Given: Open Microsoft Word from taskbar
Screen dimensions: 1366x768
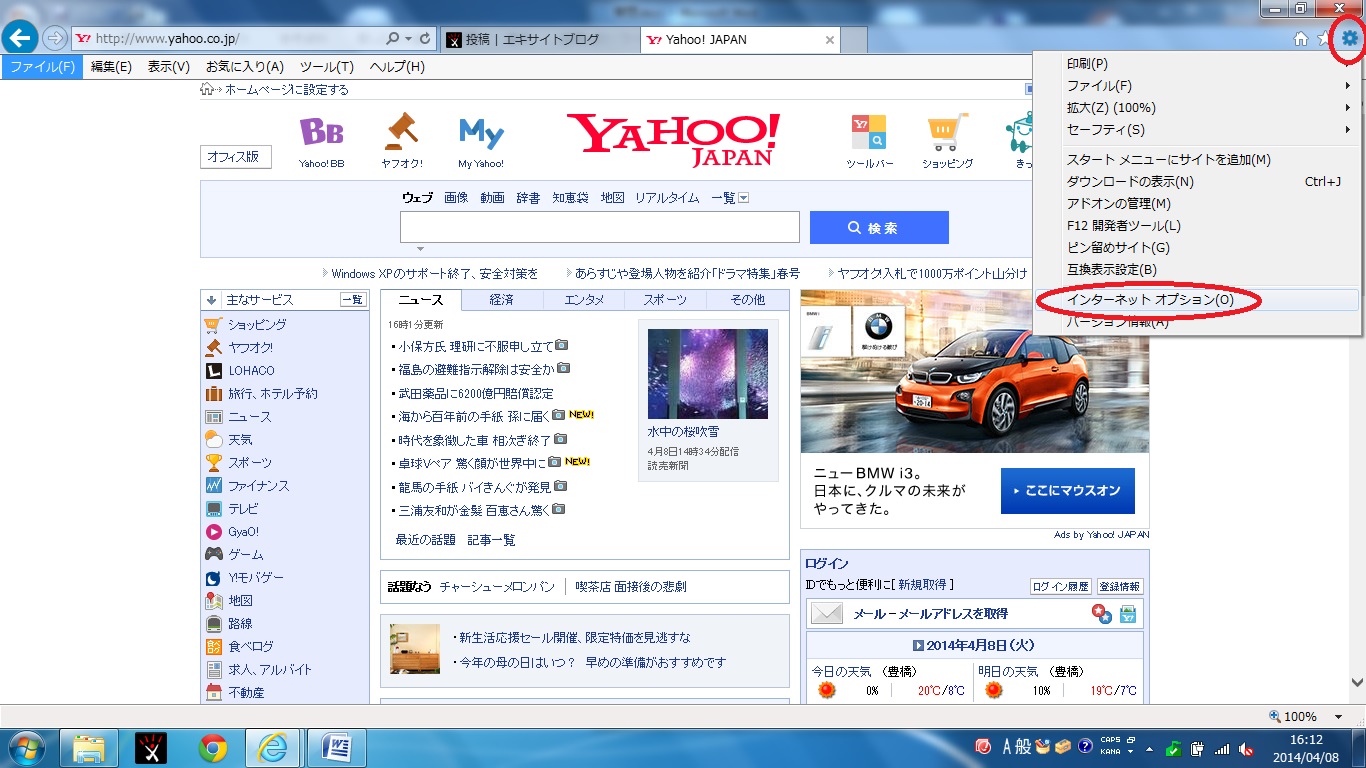Looking at the screenshot, I should click(x=336, y=748).
